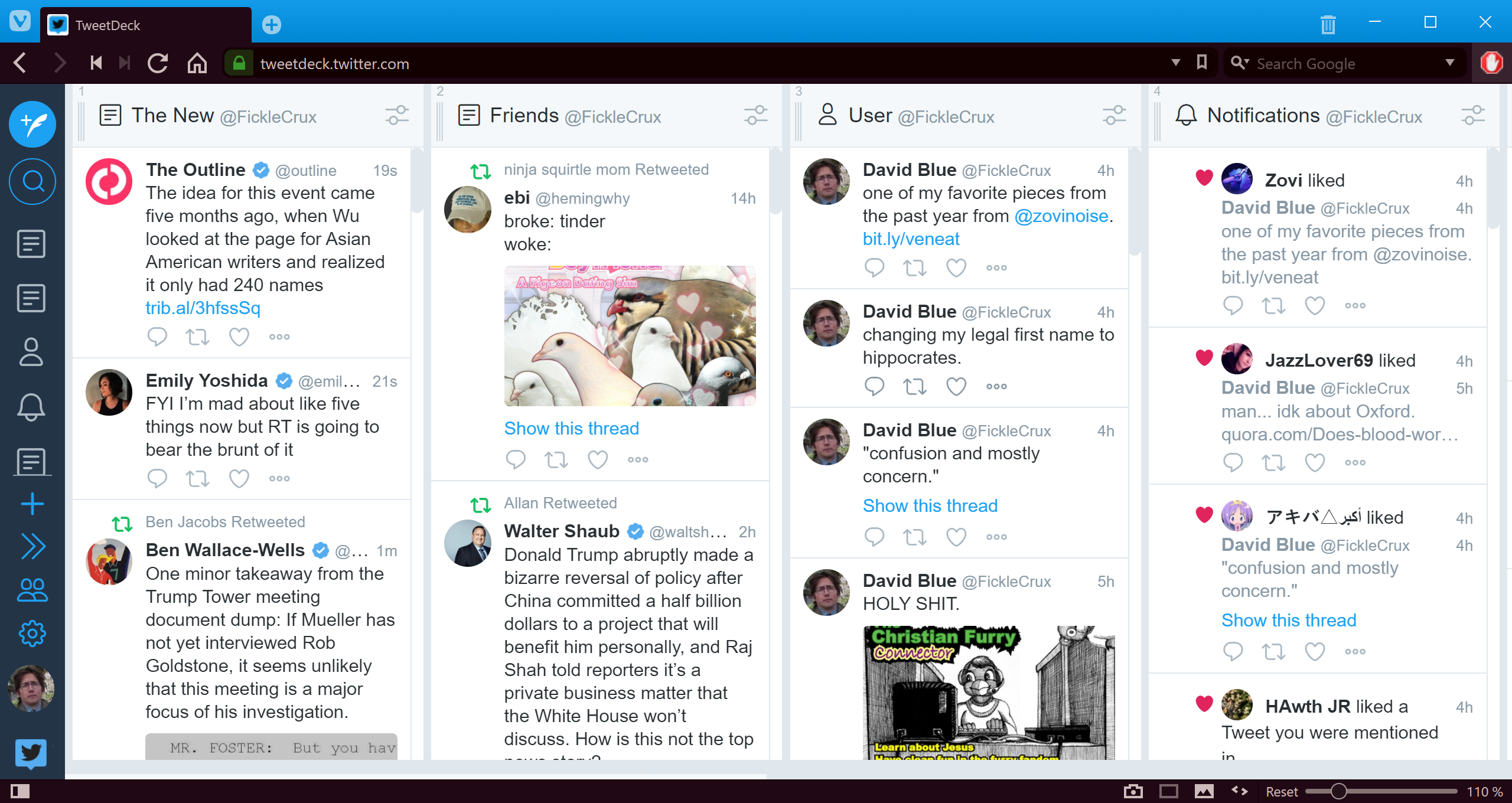Image resolution: width=1512 pixels, height=803 pixels.
Task: Show this thread under ebi's tweet
Action: [571, 428]
